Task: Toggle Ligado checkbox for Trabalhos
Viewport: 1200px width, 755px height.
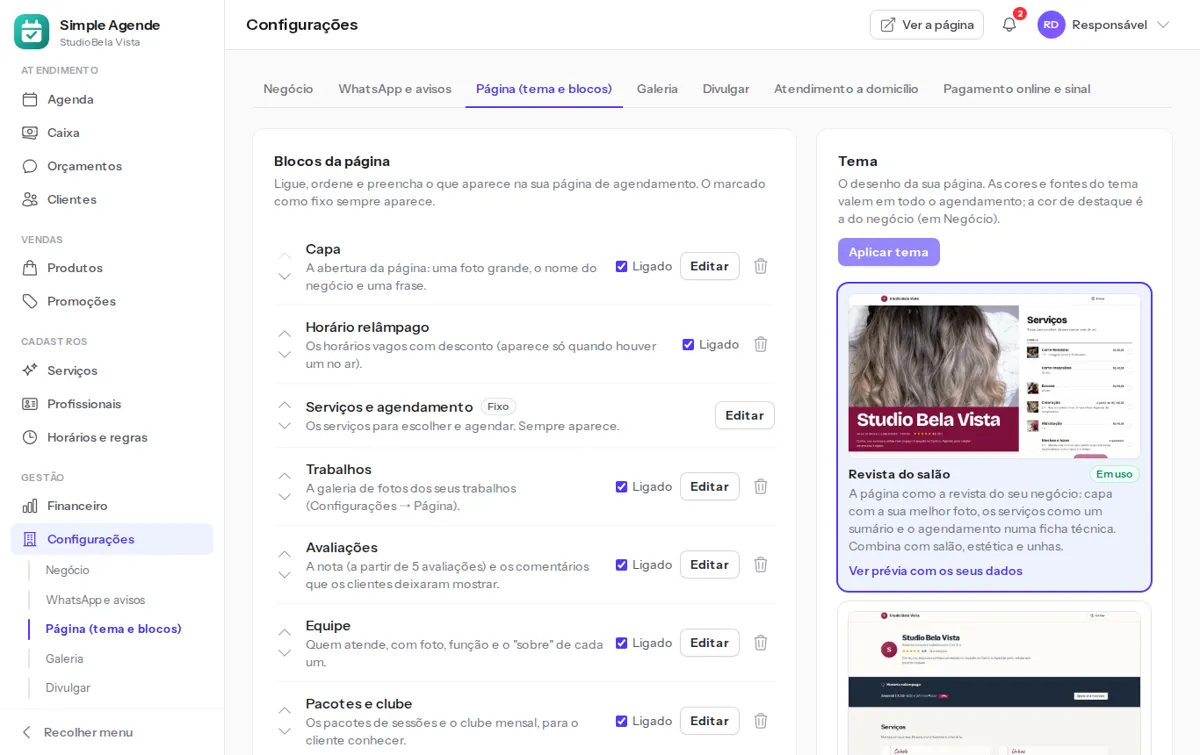Action: [621, 486]
